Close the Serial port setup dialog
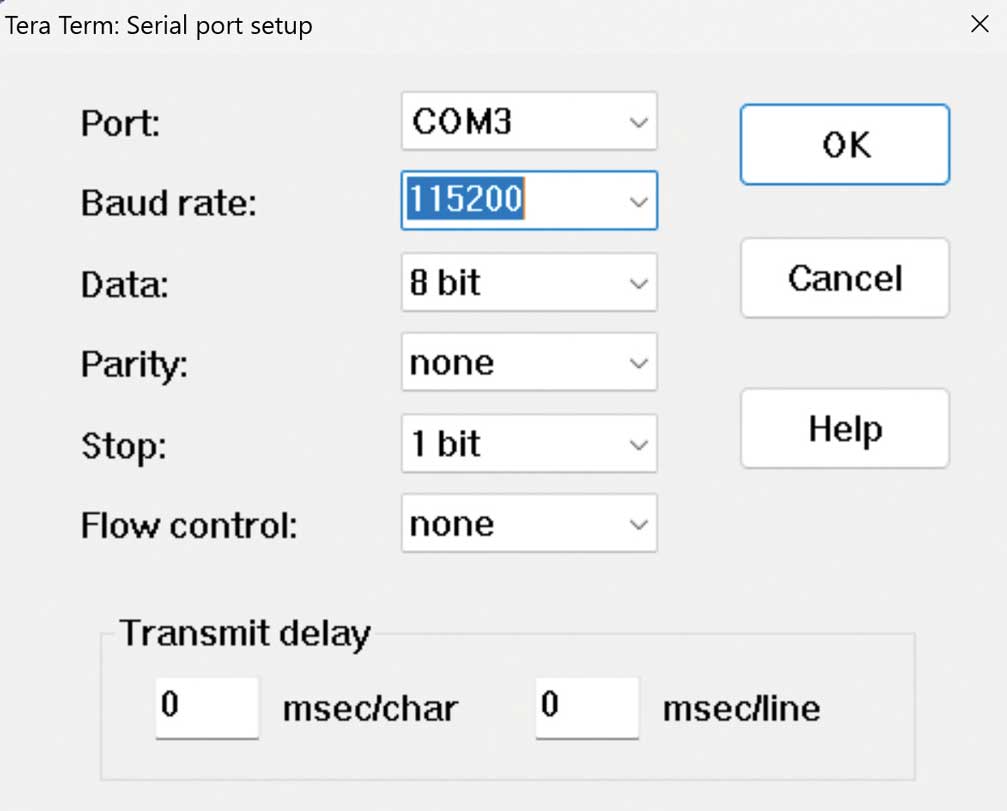 click(980, 25)
